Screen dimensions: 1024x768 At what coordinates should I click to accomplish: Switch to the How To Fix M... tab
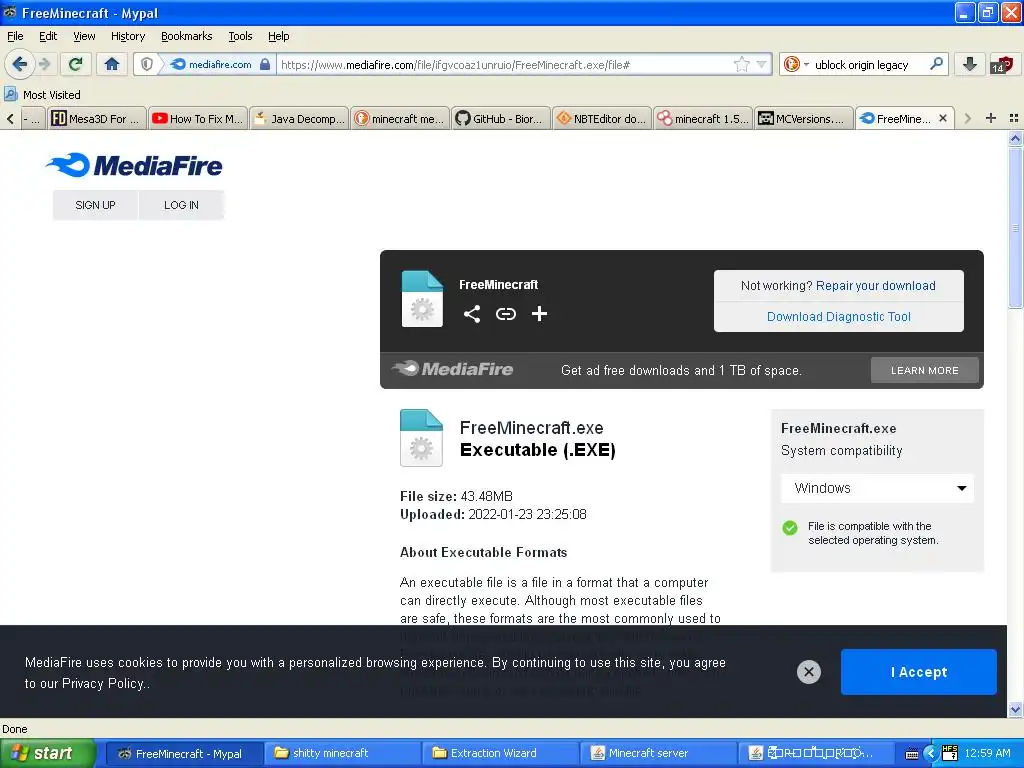[197, 118]
